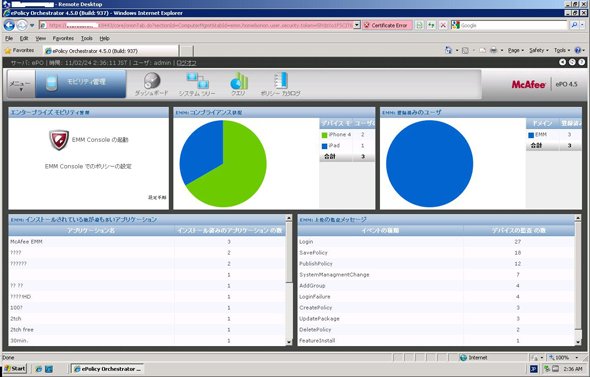
Task: Click the McAfee EMM application row
Action: coord(147,242)
